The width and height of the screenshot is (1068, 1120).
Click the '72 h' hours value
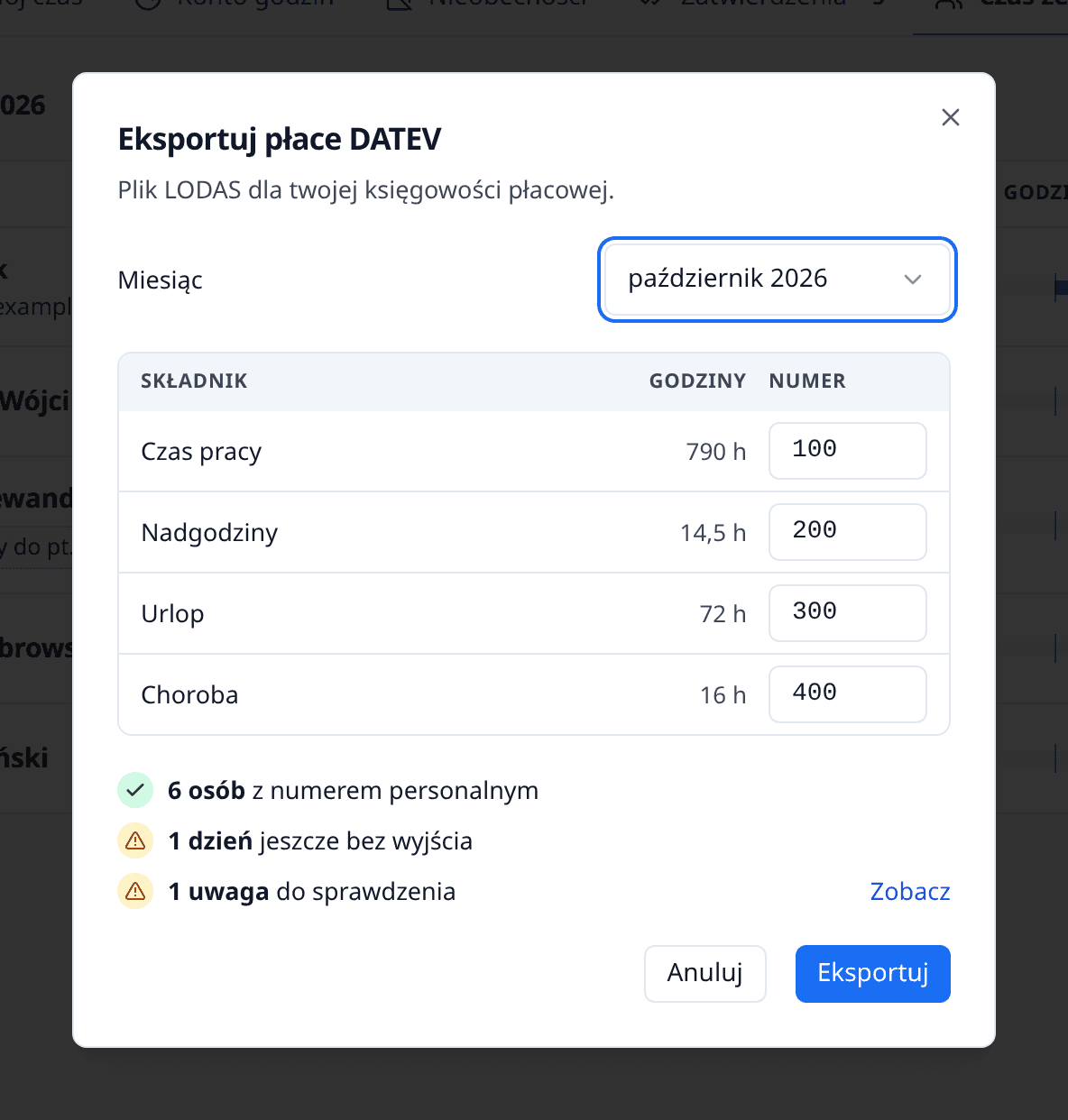[x=723, y=613]
